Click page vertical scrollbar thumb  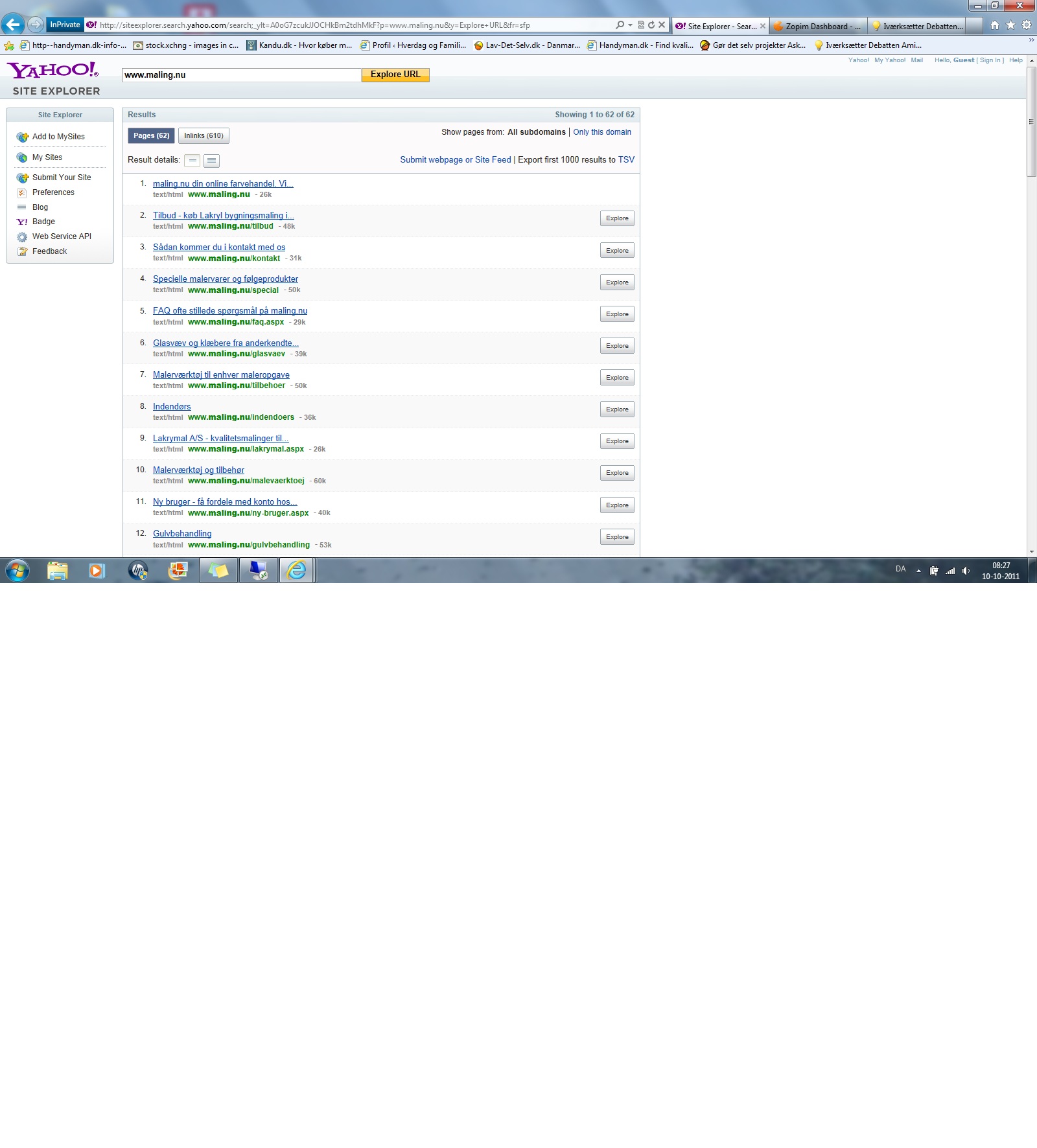(1031, 121)
